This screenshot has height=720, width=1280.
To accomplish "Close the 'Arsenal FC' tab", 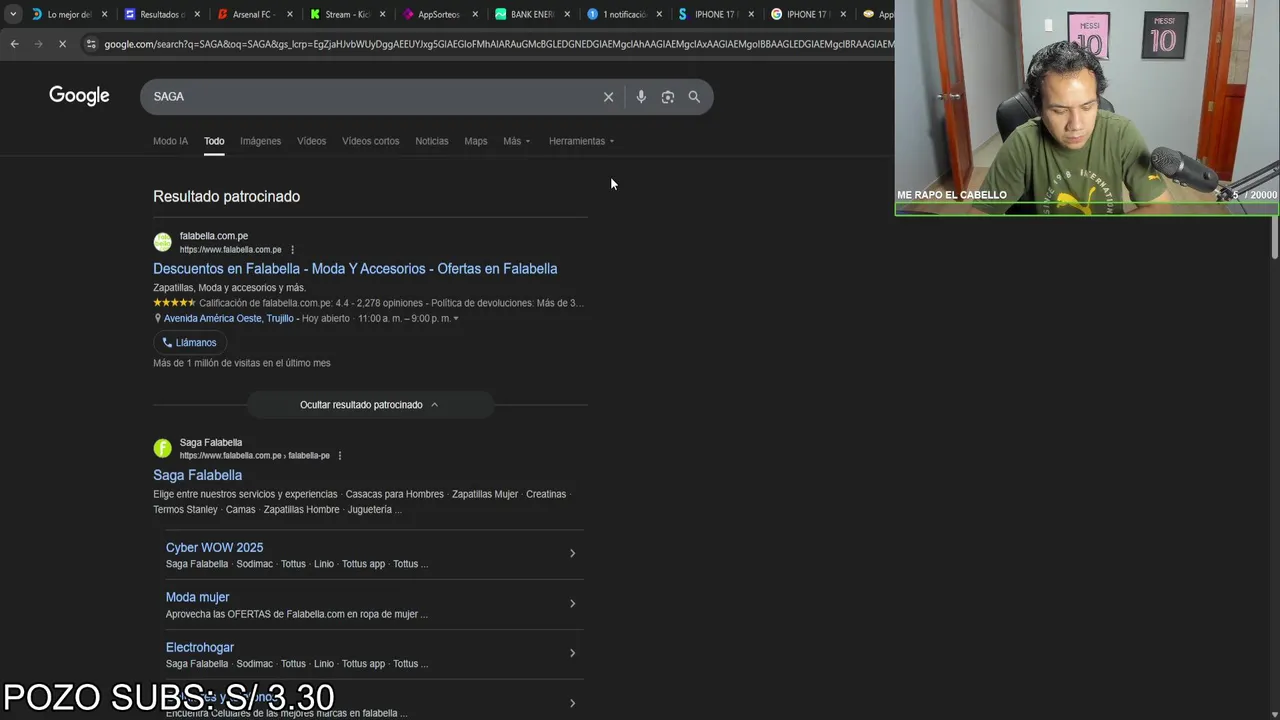I will point(290,15).
